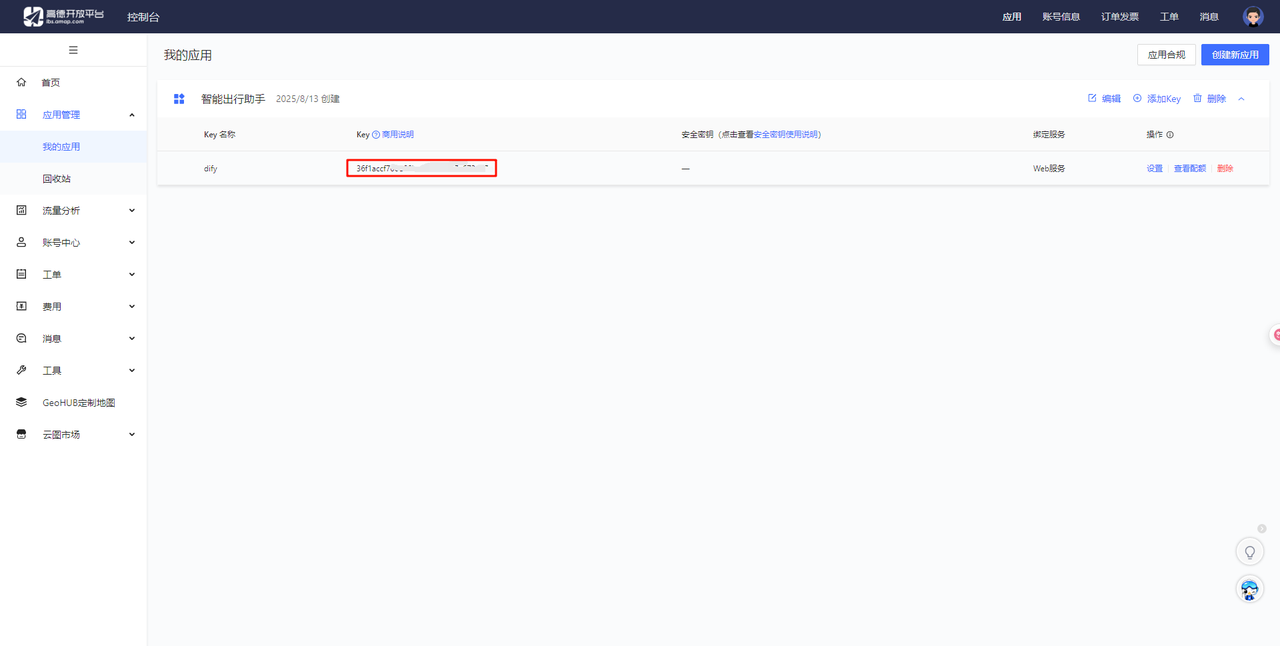Click the app grid icon beside 智能出行助手
The image size is (1280, 646).
click(x=179, y=99)
